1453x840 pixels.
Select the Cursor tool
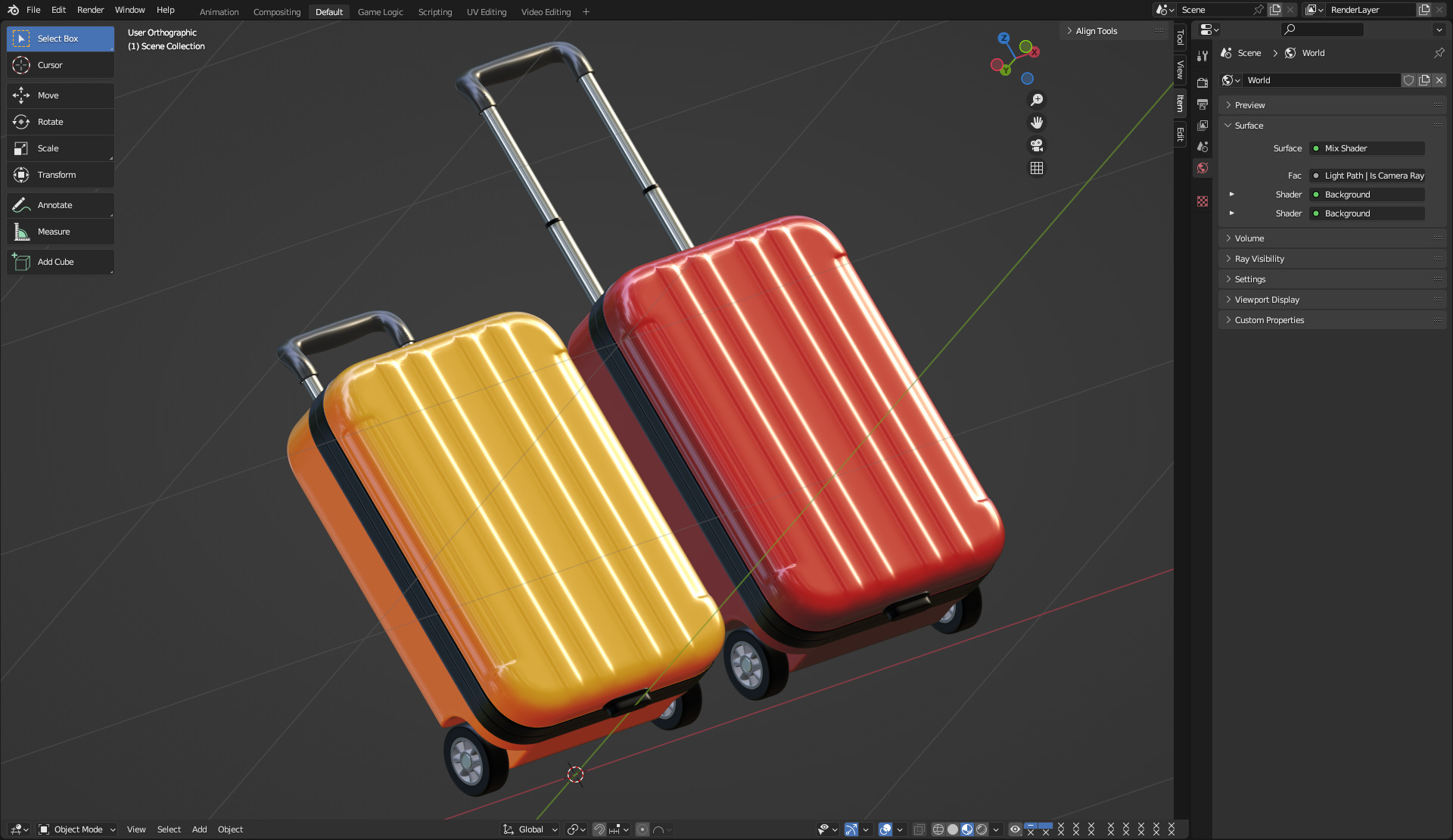click(x=61, y=65)
